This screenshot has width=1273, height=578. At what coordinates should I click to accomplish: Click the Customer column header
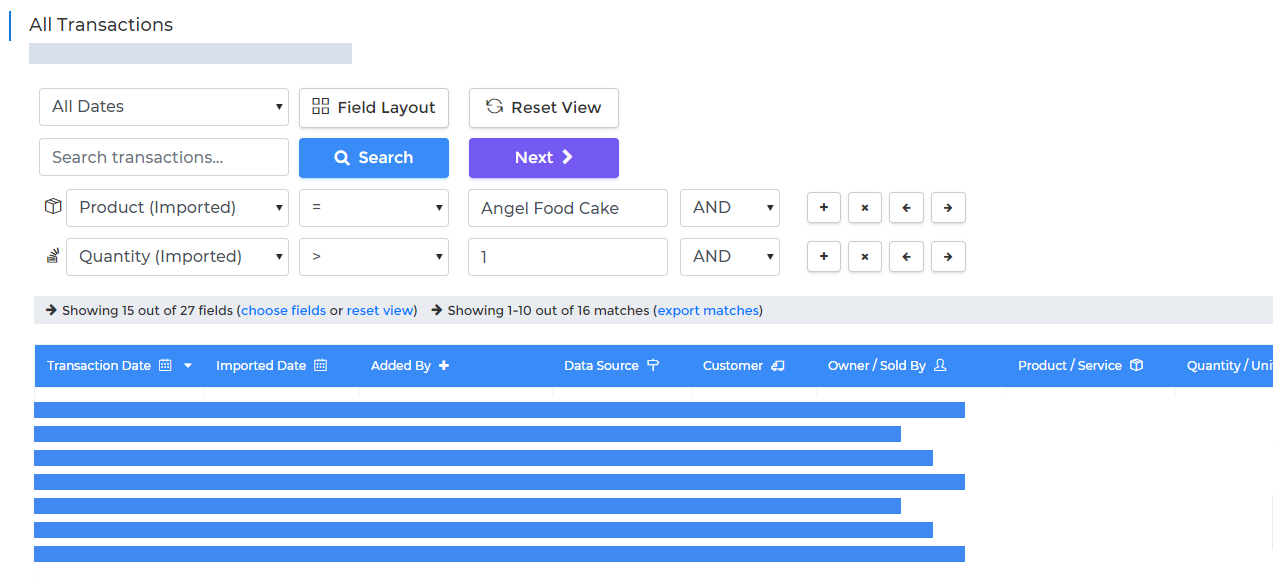[733, 366]
